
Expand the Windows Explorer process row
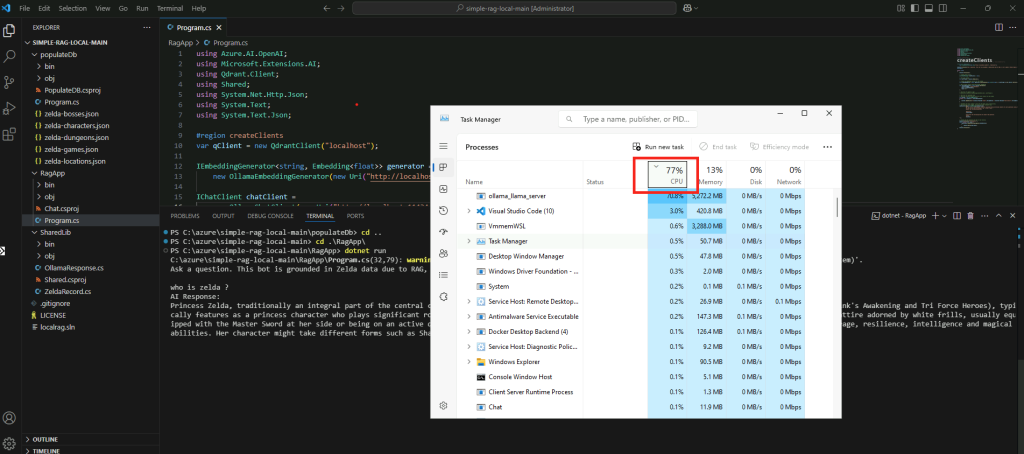468,361
